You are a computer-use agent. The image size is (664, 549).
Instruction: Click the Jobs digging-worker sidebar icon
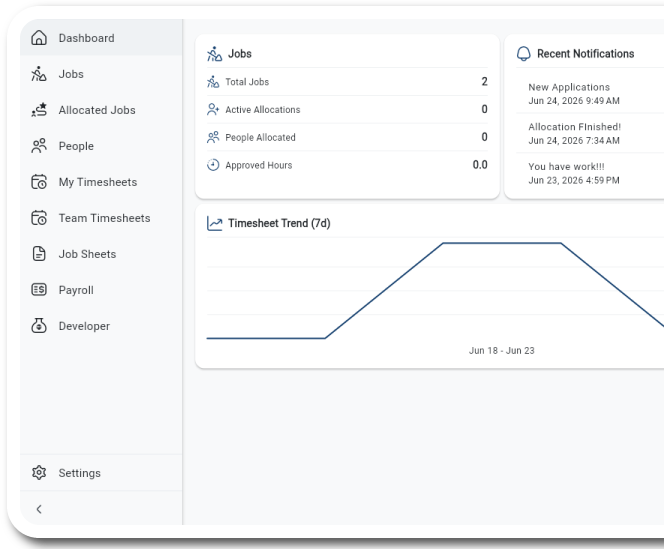point(39,74)
